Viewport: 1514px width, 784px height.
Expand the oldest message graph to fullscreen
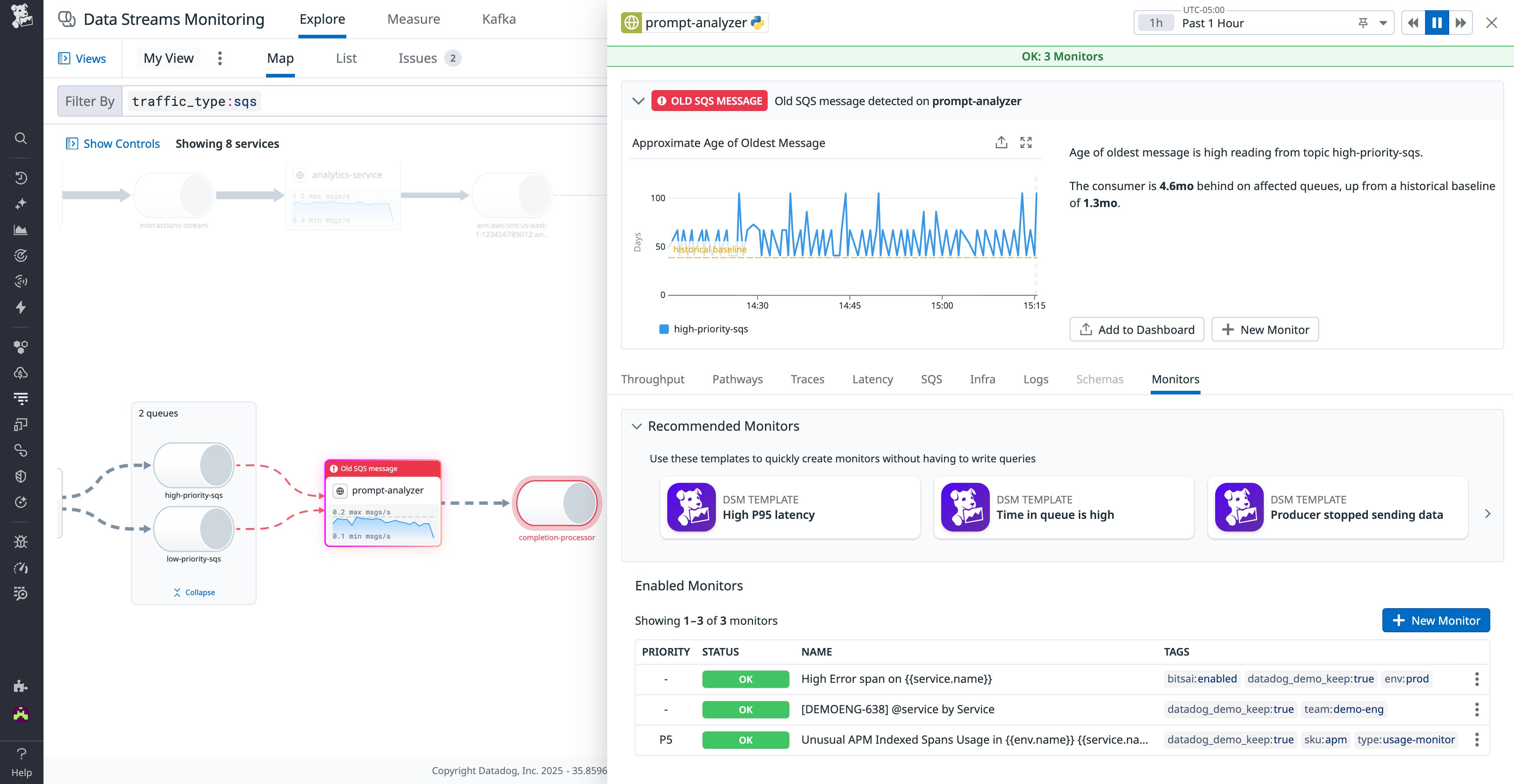pos(1025,143)
